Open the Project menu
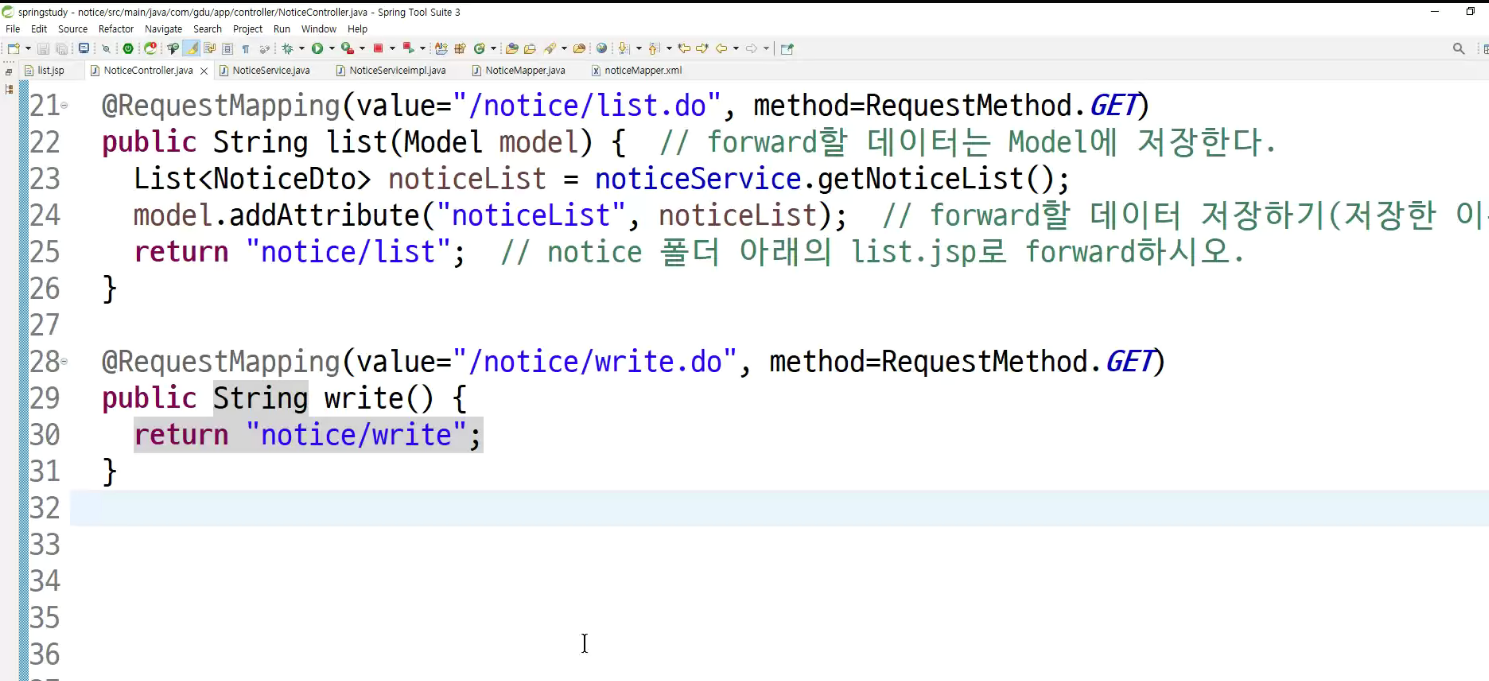This screenshot has width=1489, height=681. pyautogui.click(x=248, y=29)
